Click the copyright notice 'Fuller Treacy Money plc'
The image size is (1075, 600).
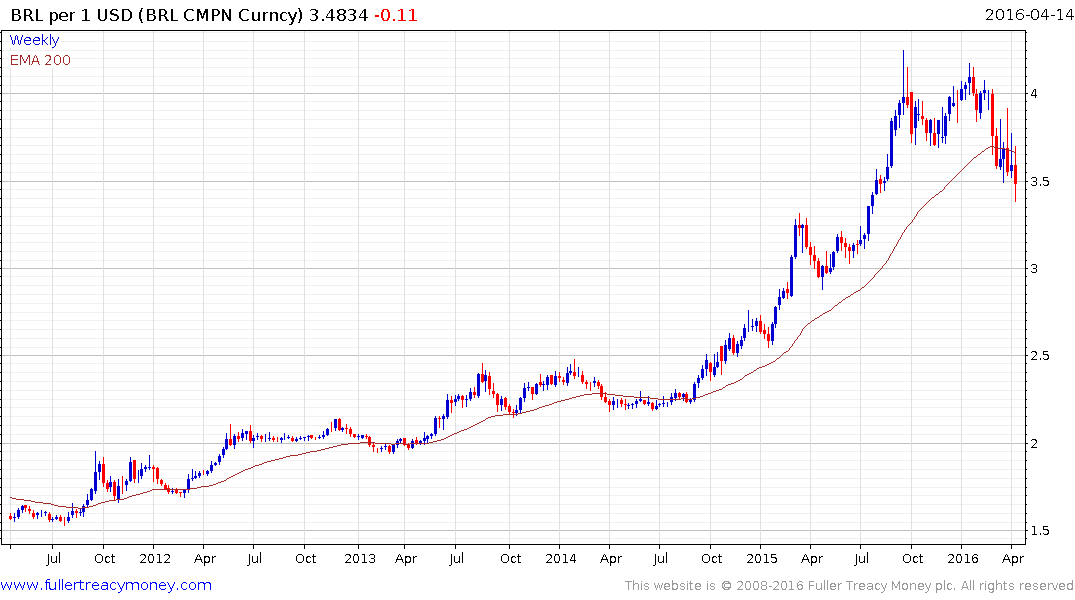pyautogui.click(x=882, y=586)
